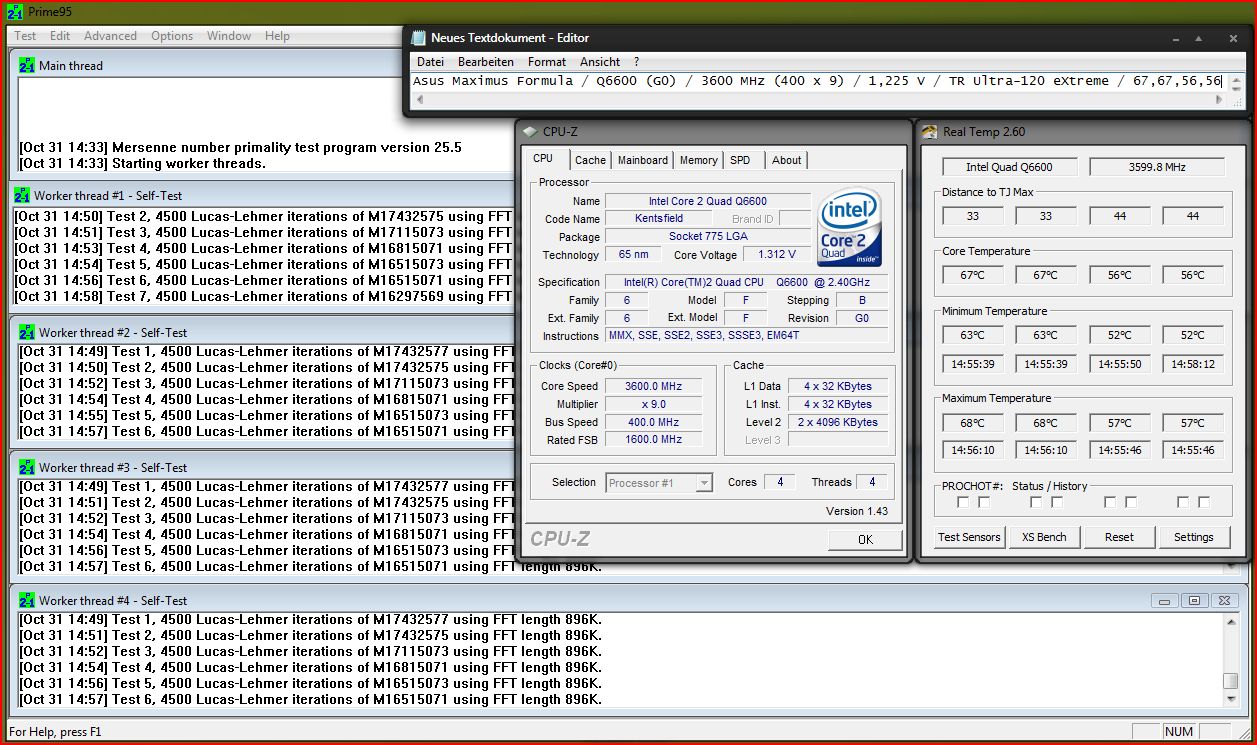Open the Advanced menu in Prime95
Screen dimensions: 1257x745
point(110,36)
